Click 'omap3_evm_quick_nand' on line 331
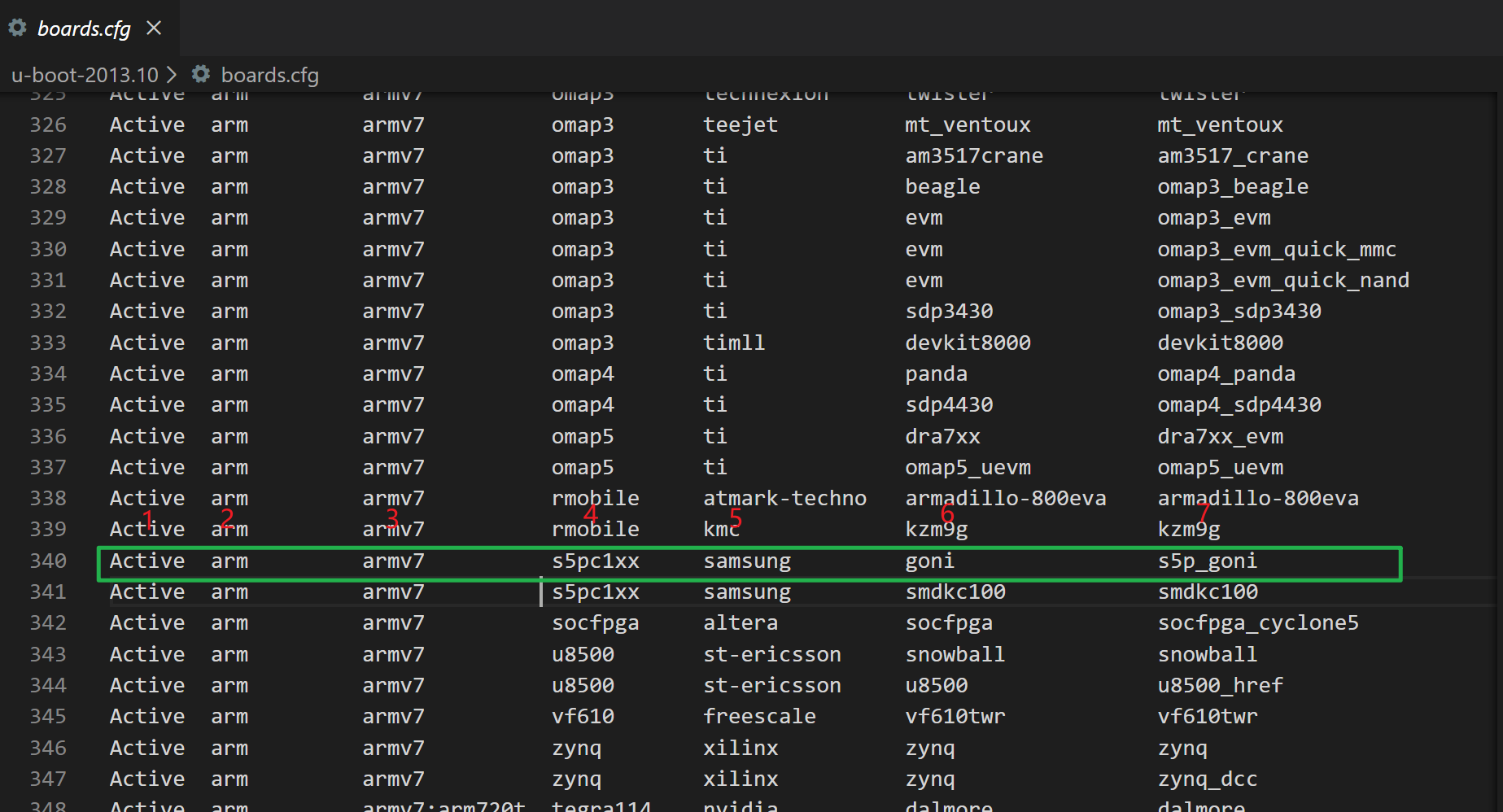Viewport: 1503px width, 812px height. pyautogui.click(x=1283, y=280)
